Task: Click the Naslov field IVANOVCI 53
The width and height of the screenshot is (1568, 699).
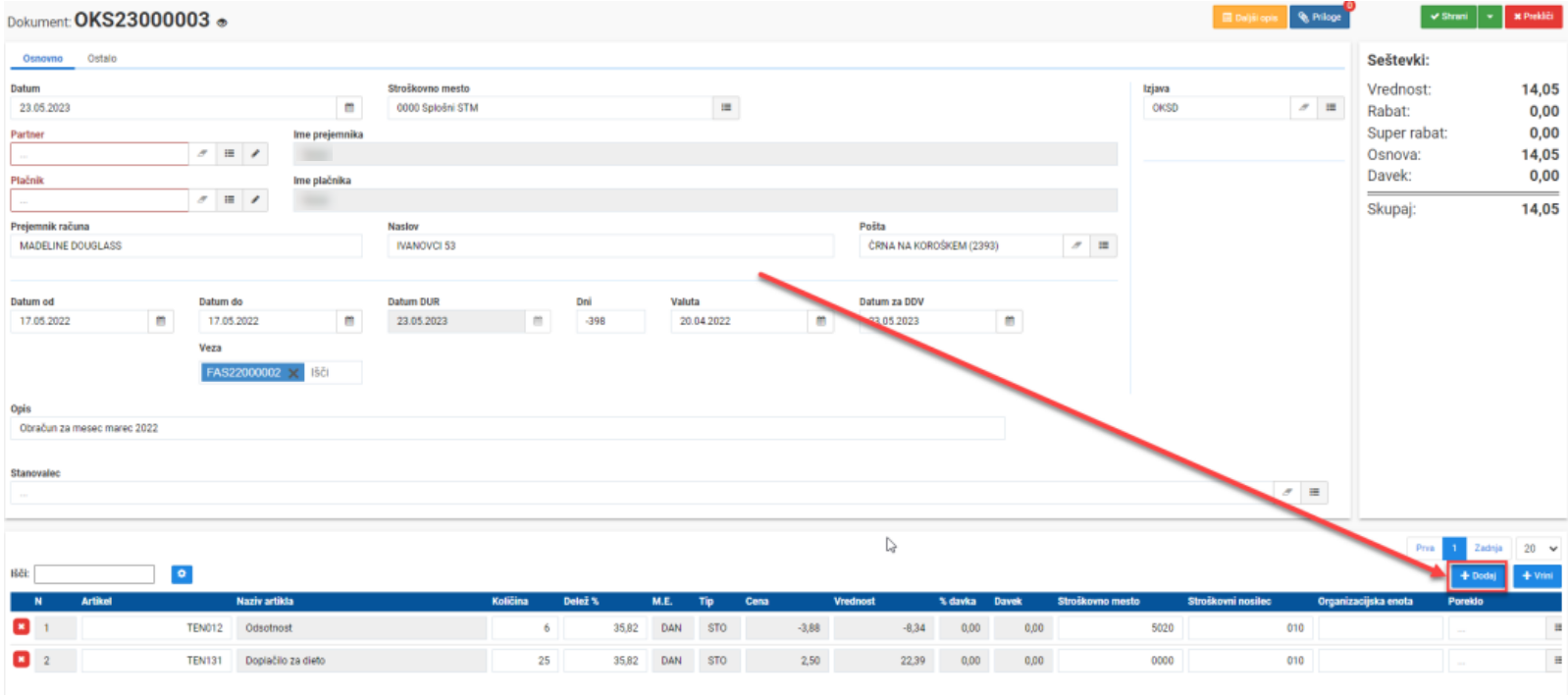Action: tap(610, 245)
